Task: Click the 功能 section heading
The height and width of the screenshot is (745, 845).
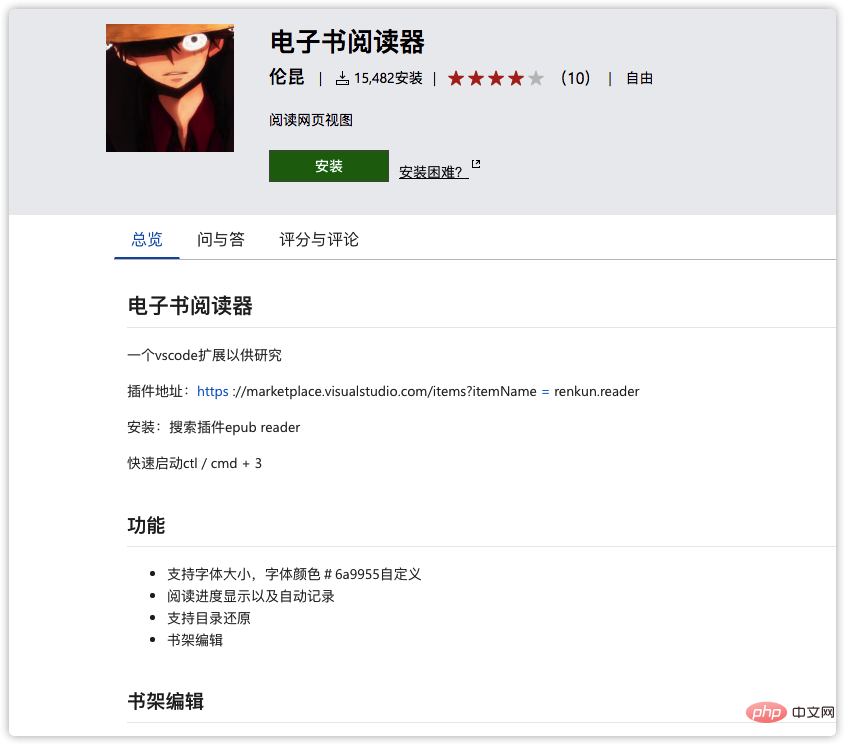Action: 146,526
